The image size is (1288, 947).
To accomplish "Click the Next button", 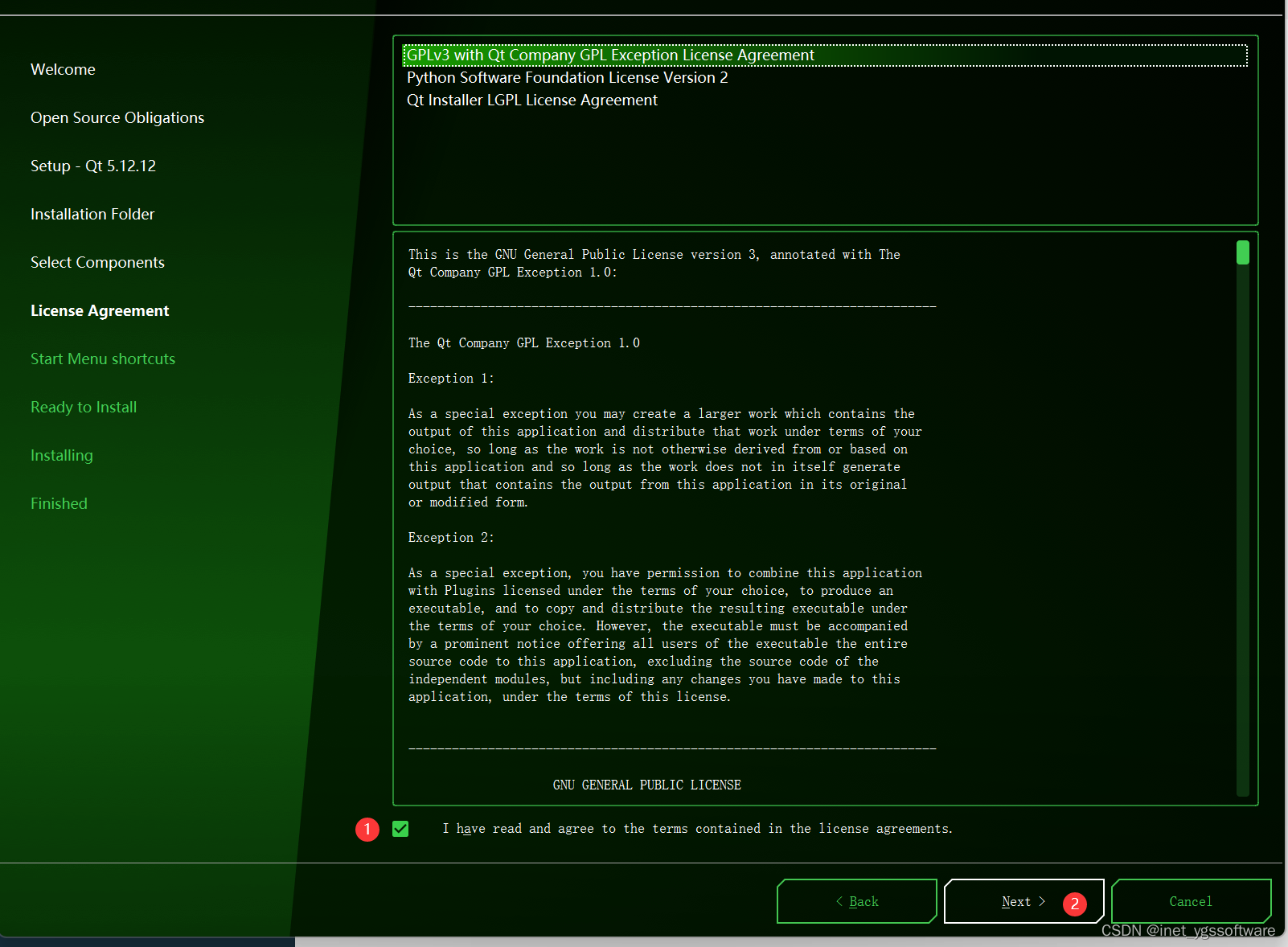I will pos(1023,901).
